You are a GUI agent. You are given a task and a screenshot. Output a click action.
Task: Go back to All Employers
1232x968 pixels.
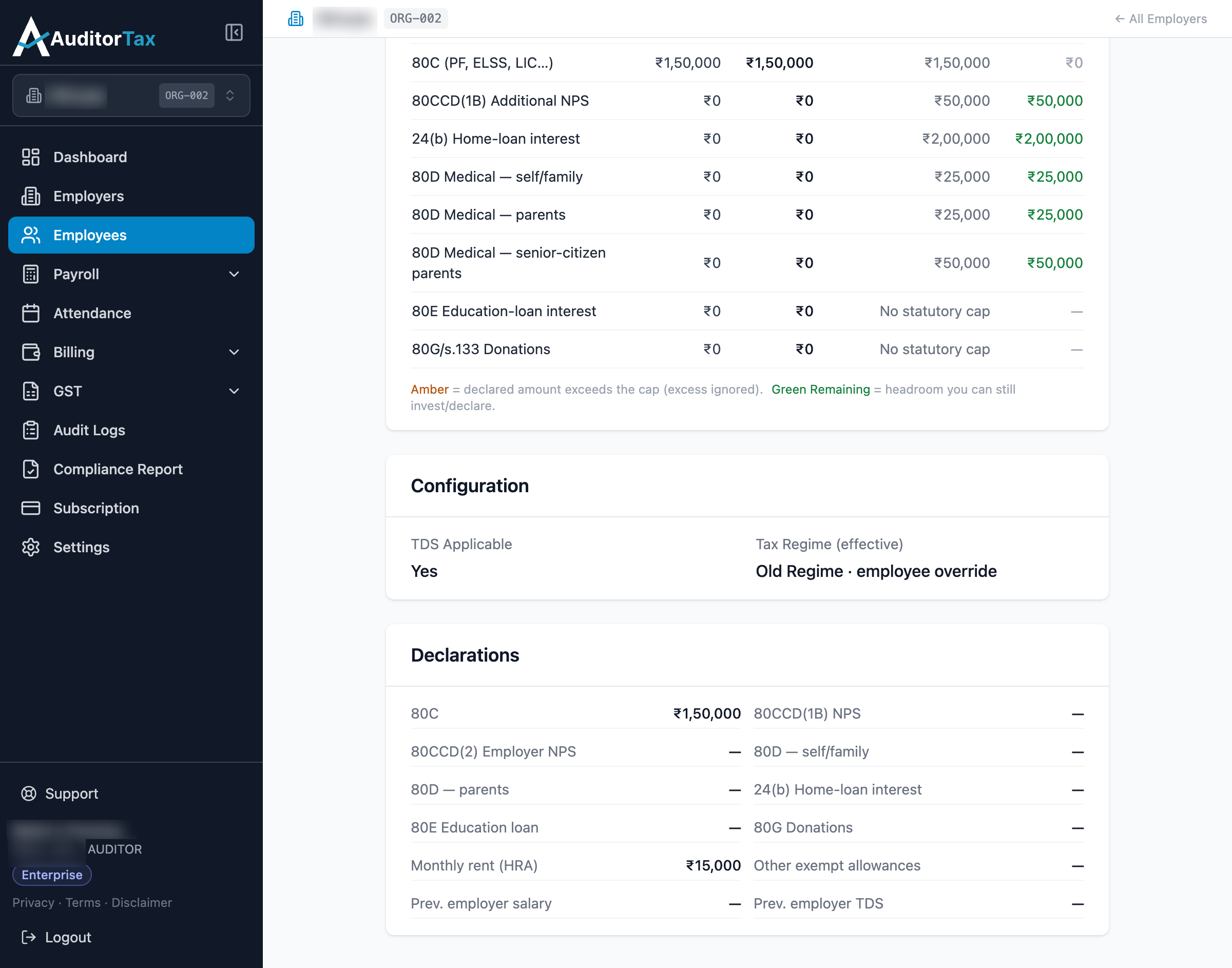1161,18
